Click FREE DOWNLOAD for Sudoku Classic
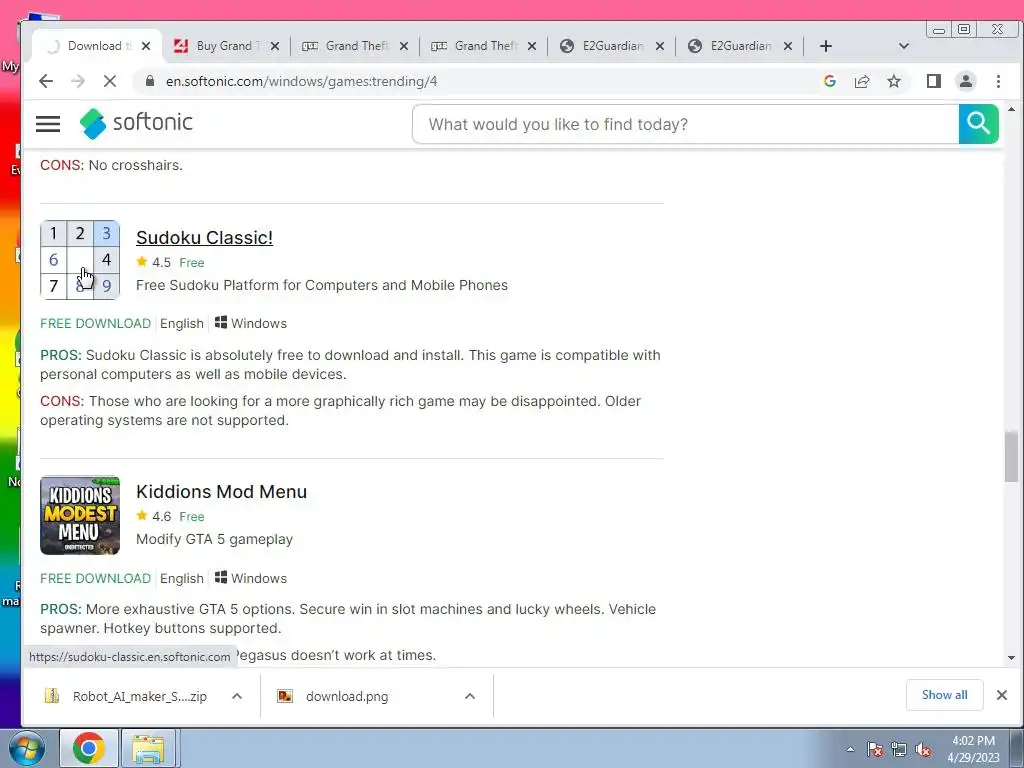The image size is (1024, 768). pos(95,323)
